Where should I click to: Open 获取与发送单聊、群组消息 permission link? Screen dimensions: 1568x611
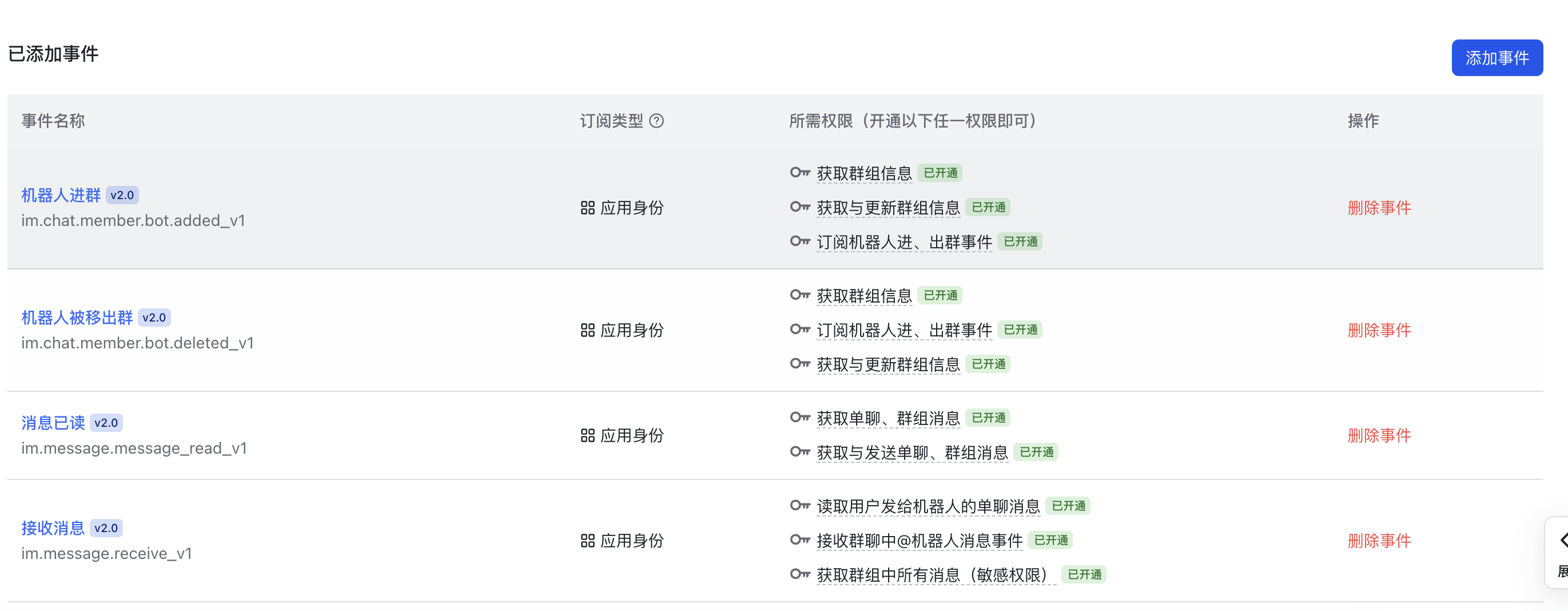[x=912, y=452]
